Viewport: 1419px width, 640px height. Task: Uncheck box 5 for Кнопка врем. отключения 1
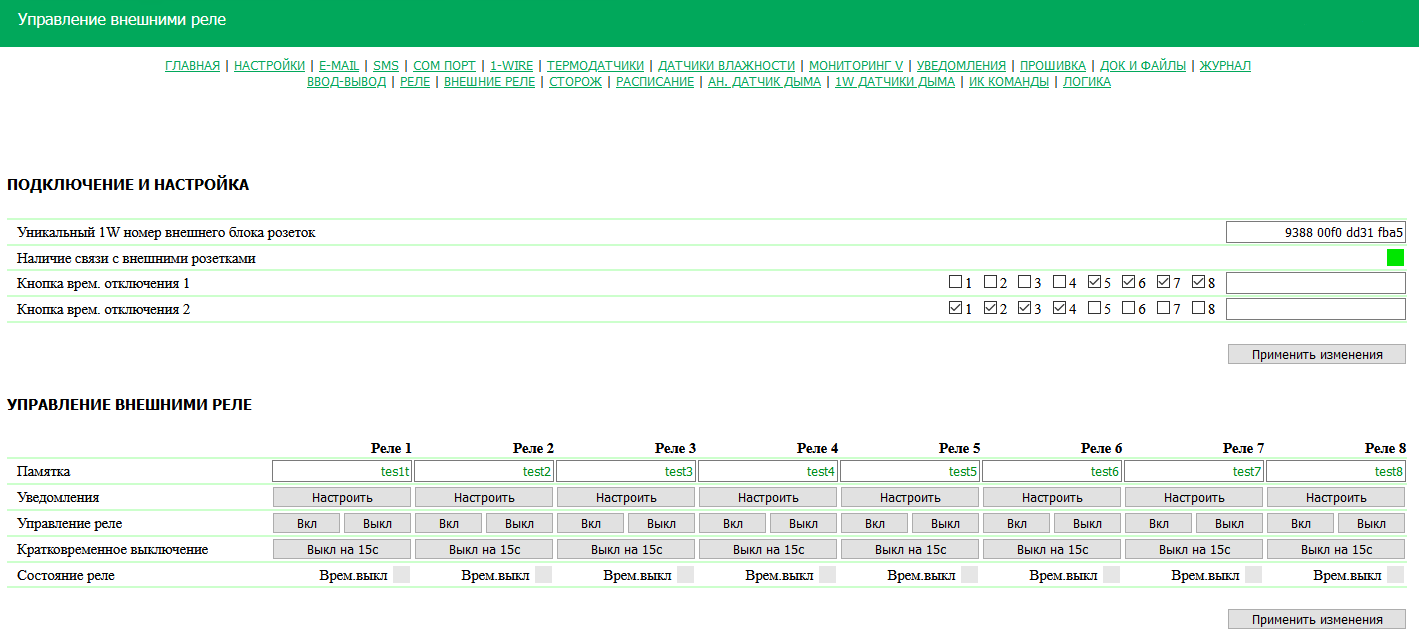(x=1094, y=283)
